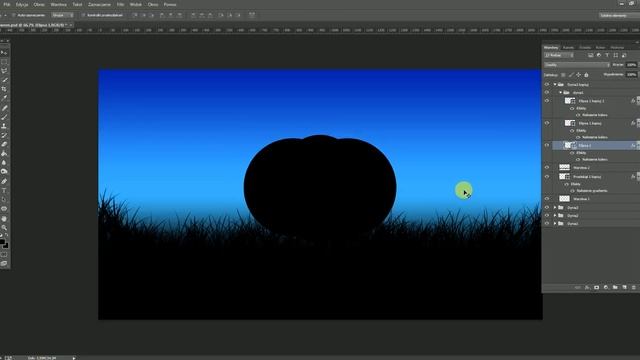Open the Plik menu
Screen dimensions: 640x360
coord(7,4)
